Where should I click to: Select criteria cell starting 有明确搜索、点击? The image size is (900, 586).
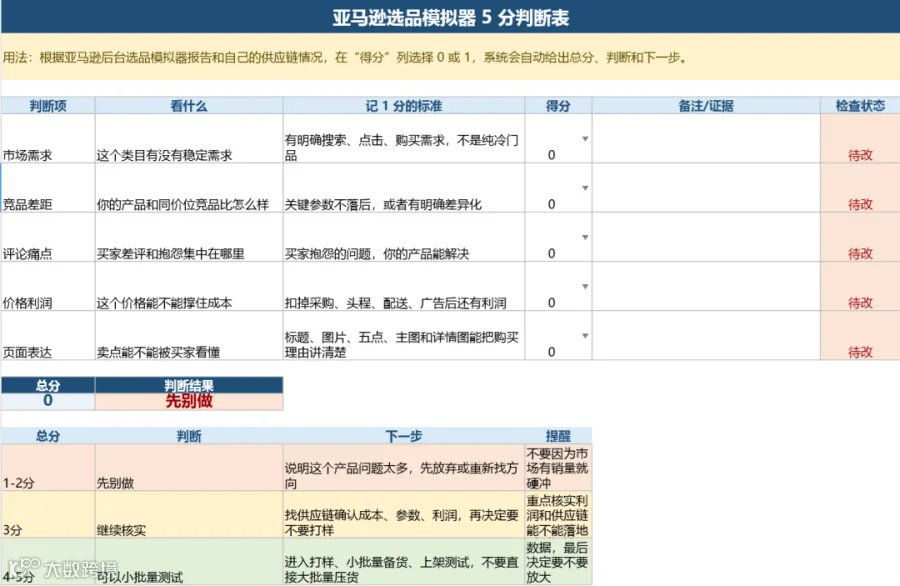[x=404, y=139]
